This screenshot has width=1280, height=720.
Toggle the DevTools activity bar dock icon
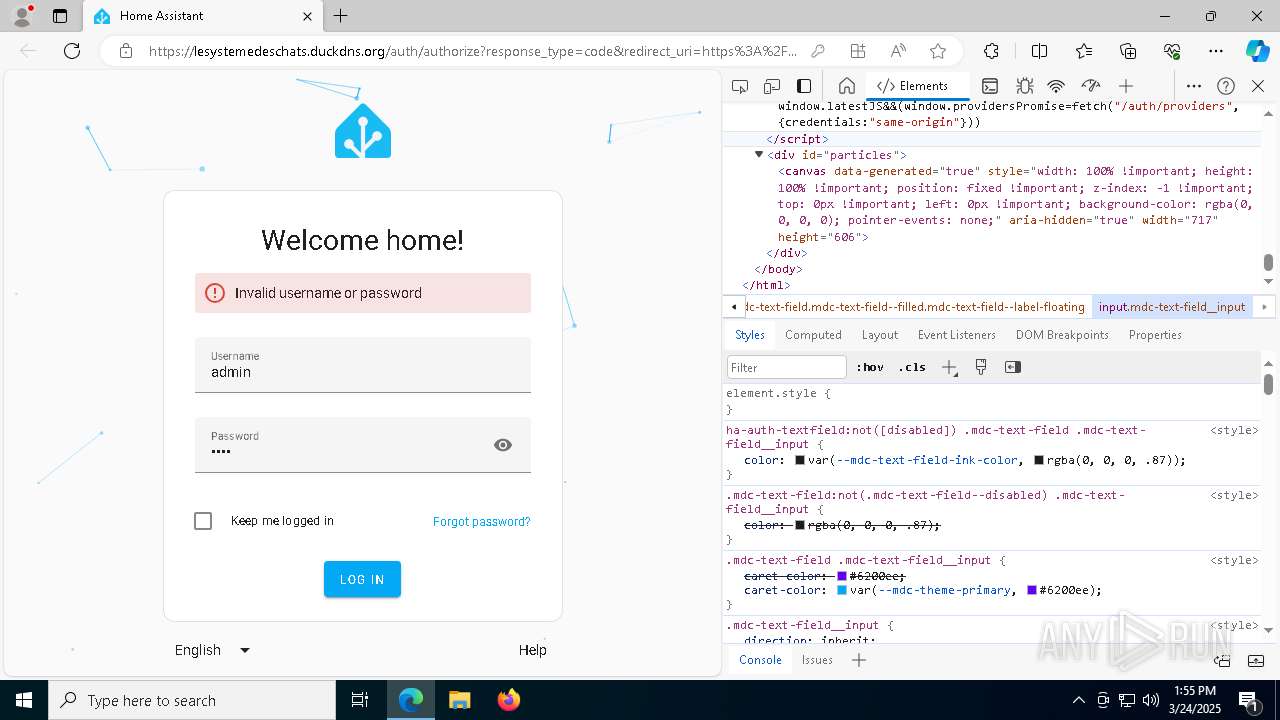(804, 86)
